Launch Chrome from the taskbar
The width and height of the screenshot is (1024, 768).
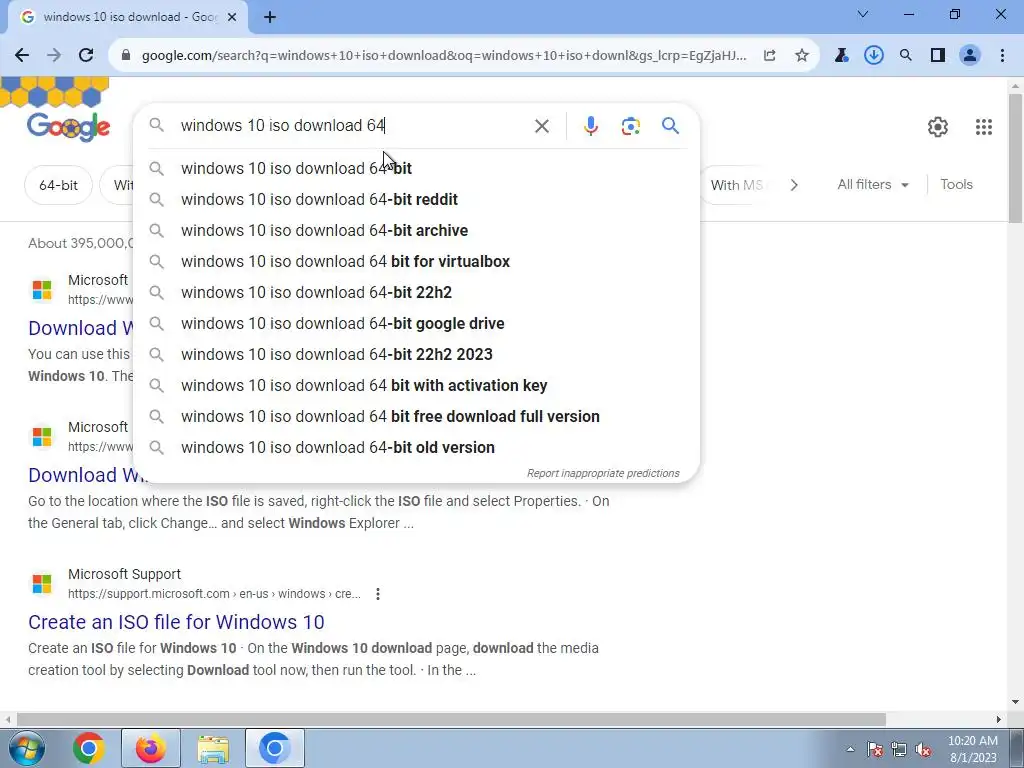pyautogui.click(x=88, y=748)
